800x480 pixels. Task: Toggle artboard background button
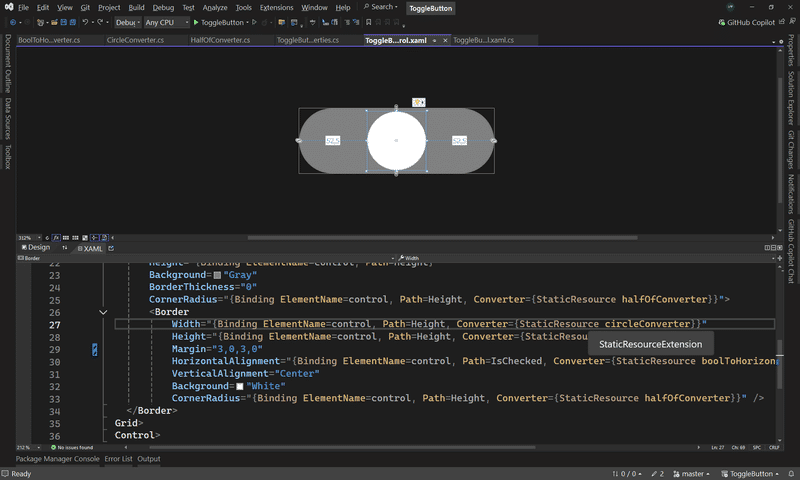pos(85,238)
